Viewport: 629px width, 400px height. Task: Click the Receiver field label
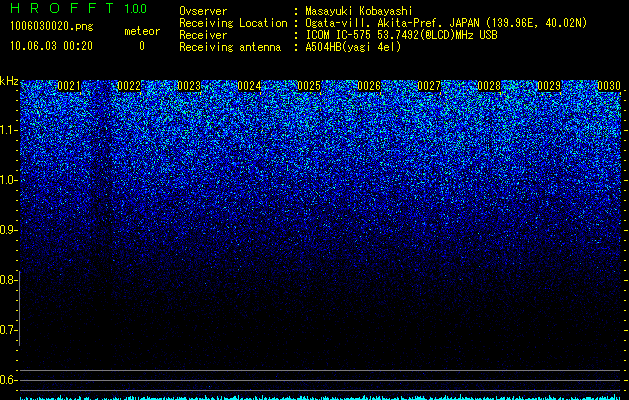[x=203, y=35]
